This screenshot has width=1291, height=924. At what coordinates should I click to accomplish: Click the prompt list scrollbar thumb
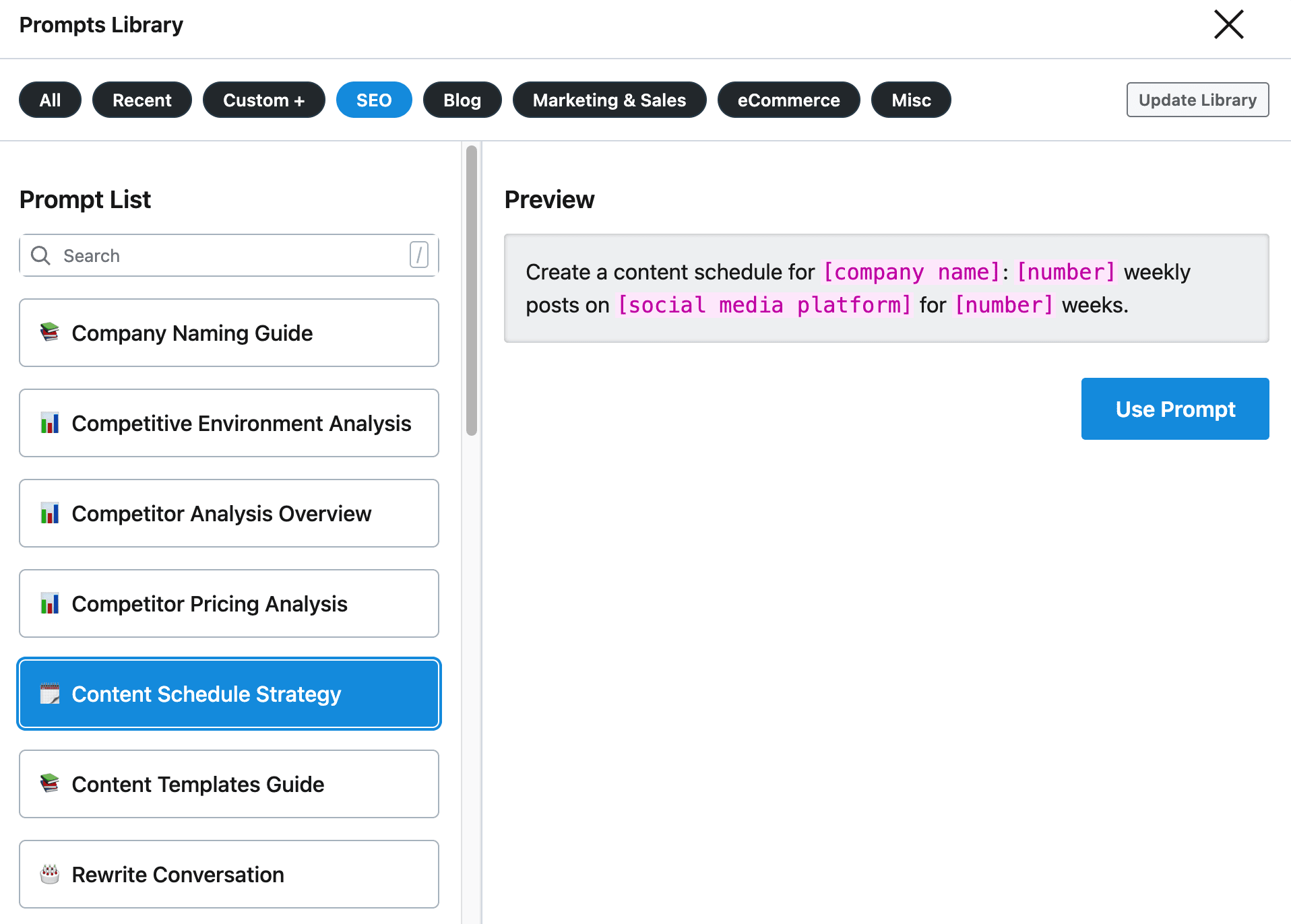click(472, 290)
